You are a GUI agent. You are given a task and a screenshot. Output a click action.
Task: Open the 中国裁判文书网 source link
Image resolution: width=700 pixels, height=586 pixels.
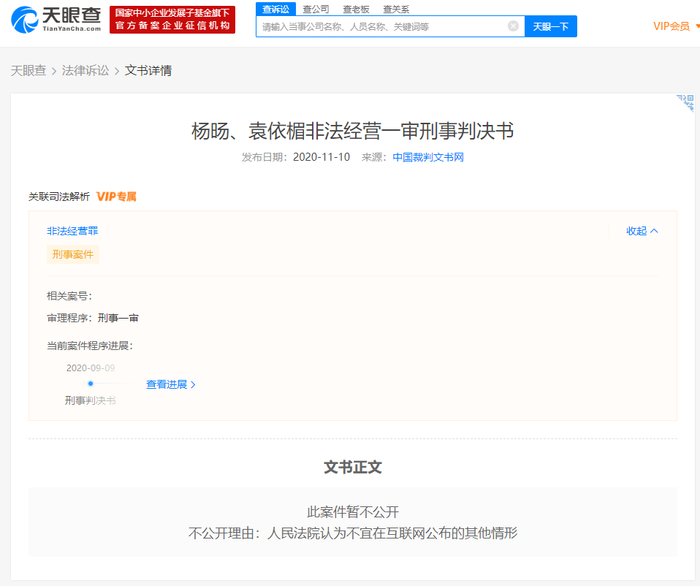coord(428,157)
